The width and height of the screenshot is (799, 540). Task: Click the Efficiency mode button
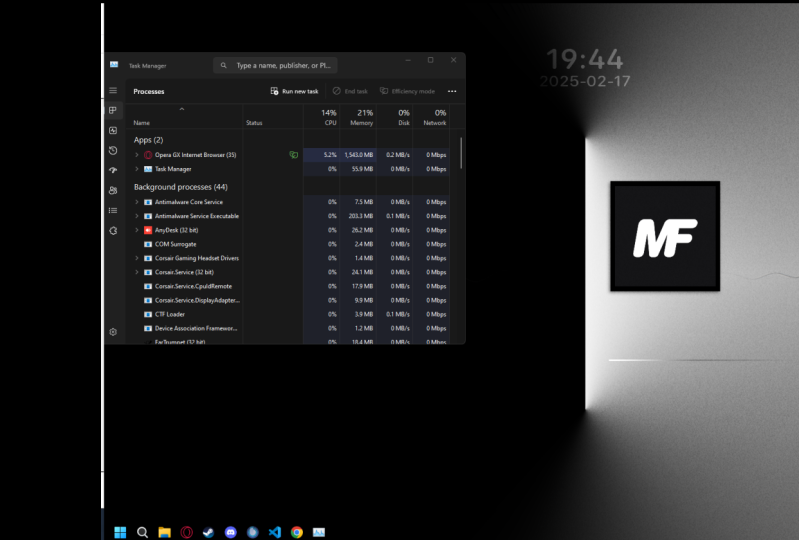click(407, 91)
